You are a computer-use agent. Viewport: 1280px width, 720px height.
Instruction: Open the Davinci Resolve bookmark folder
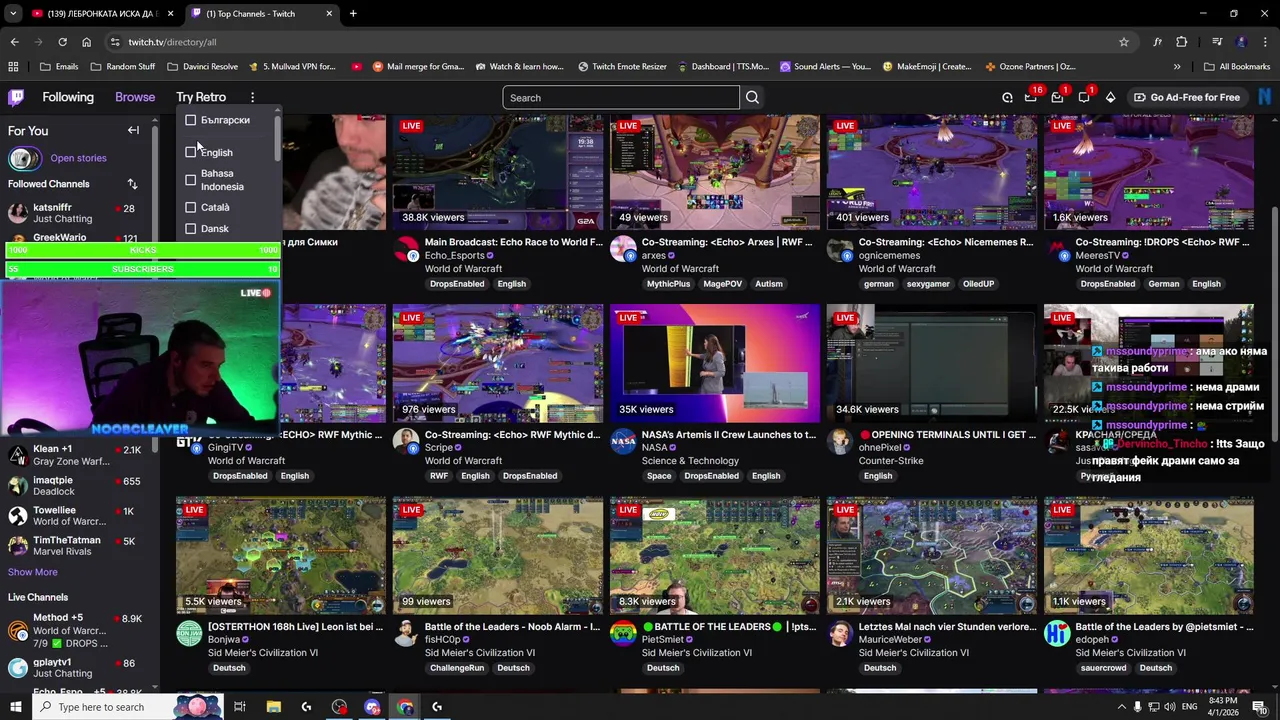(202, 67)
